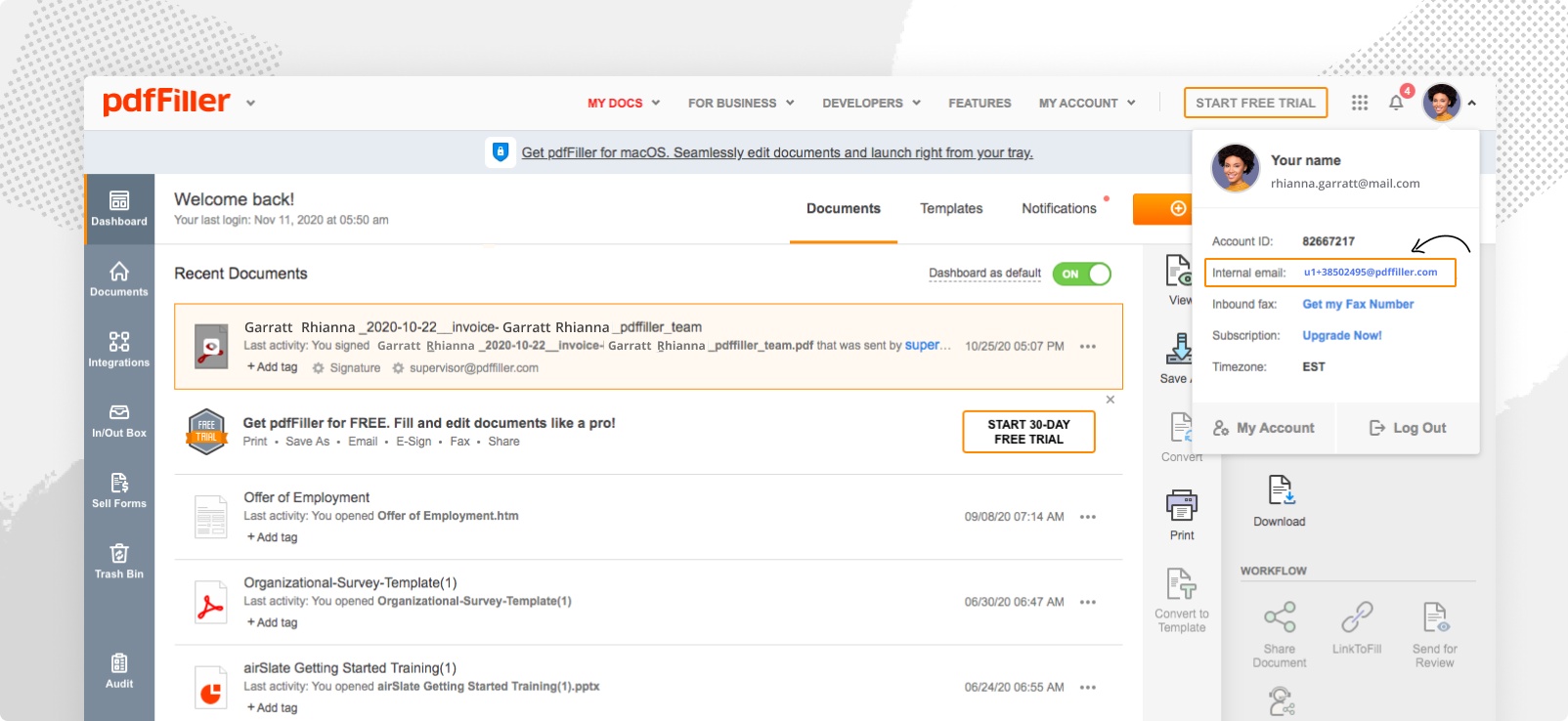Open more options for Offer of Employment

click(1088, 517)
